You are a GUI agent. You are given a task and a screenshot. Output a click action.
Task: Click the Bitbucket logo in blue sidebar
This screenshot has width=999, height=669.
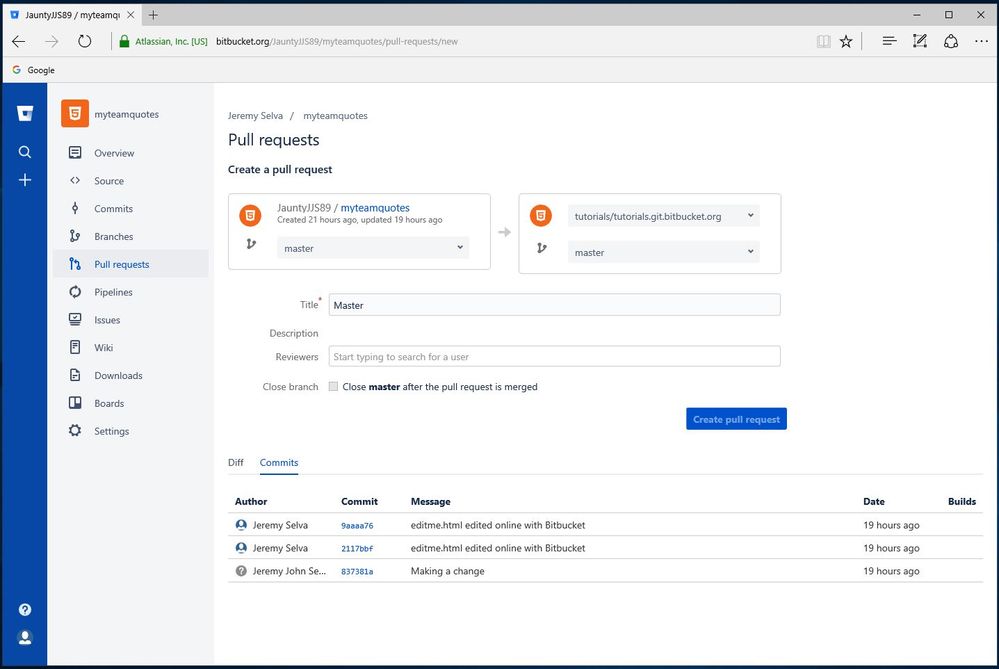tap(25, 114)
